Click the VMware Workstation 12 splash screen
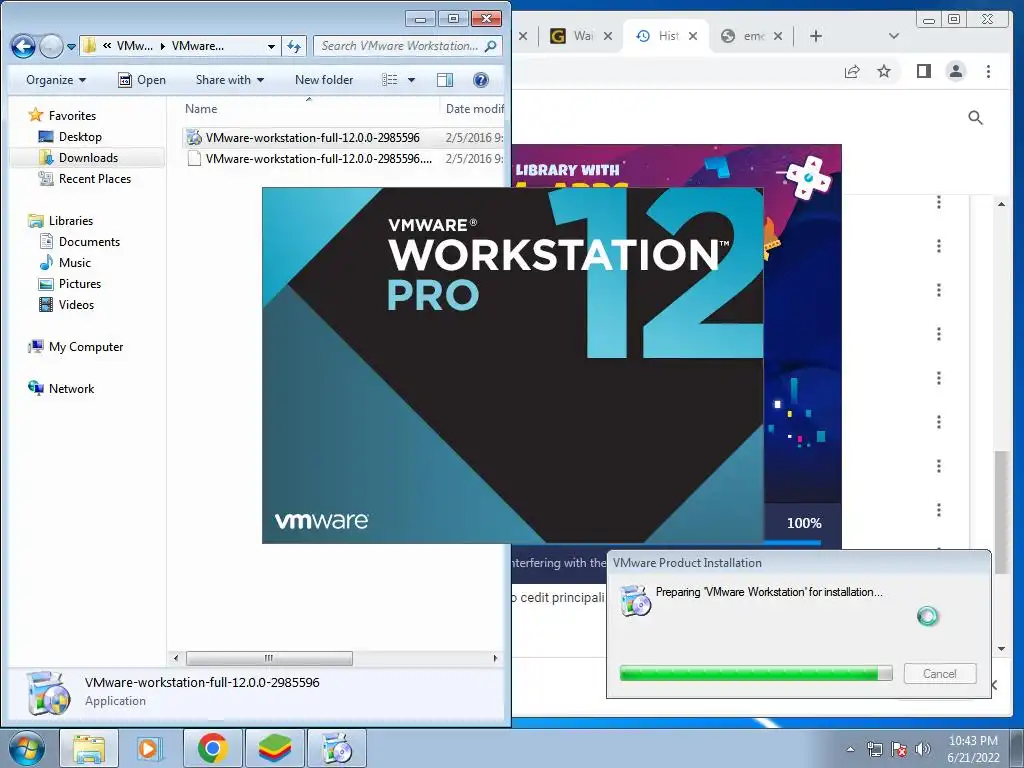 (x=513, y=366)
